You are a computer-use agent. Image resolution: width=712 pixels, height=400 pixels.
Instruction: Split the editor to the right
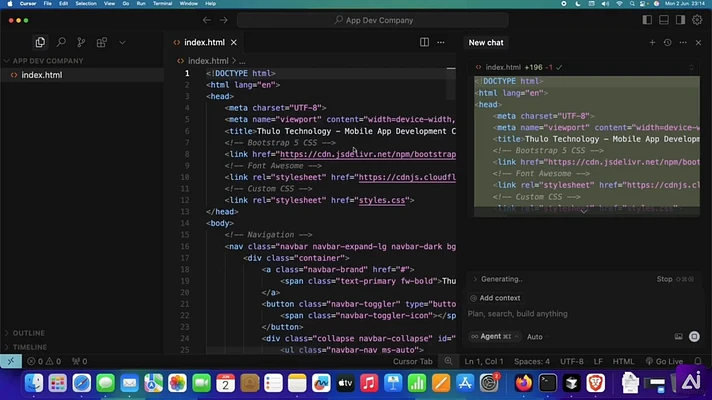coord(424,42)
